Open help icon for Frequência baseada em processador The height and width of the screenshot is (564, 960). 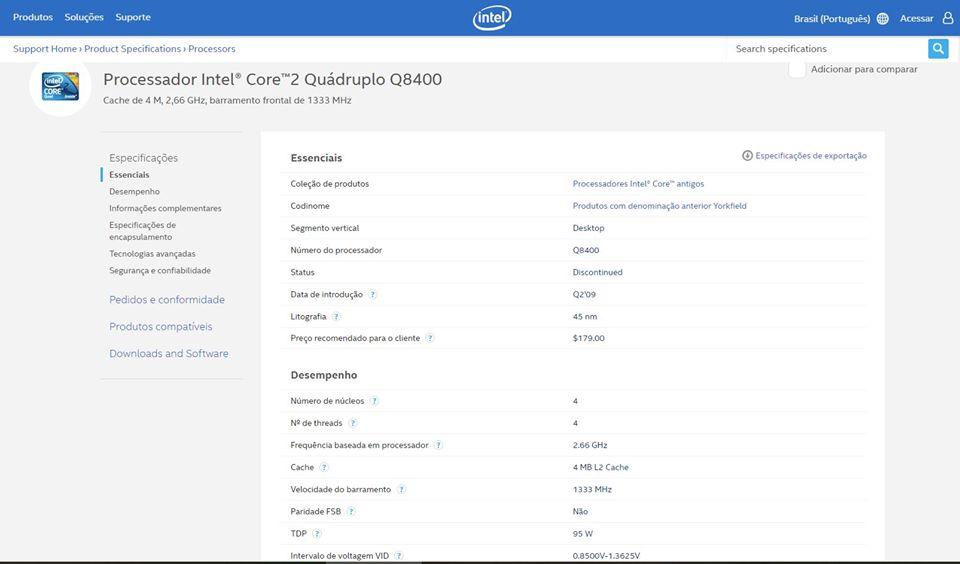point(438,445)
